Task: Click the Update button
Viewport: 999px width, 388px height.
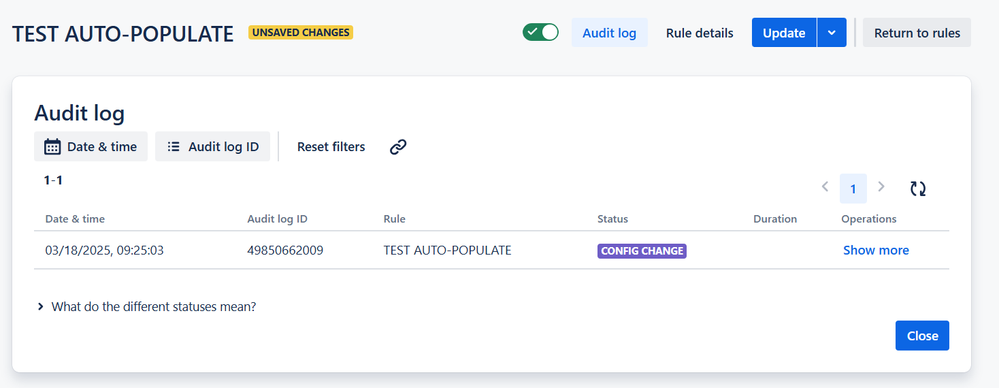Action: click(x=784, y=32)
